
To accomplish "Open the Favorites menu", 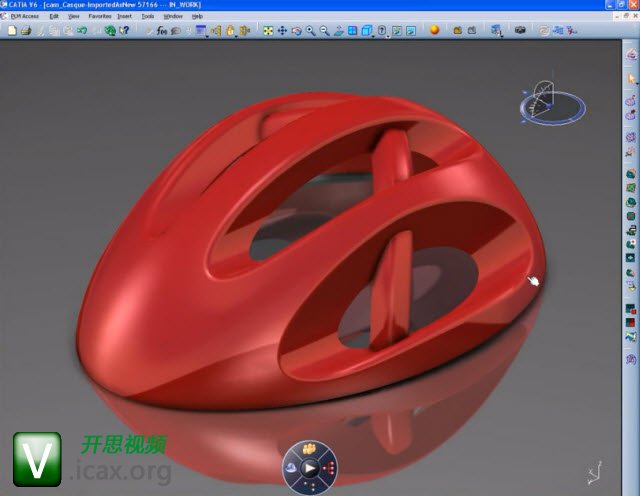I will (100, 16).
